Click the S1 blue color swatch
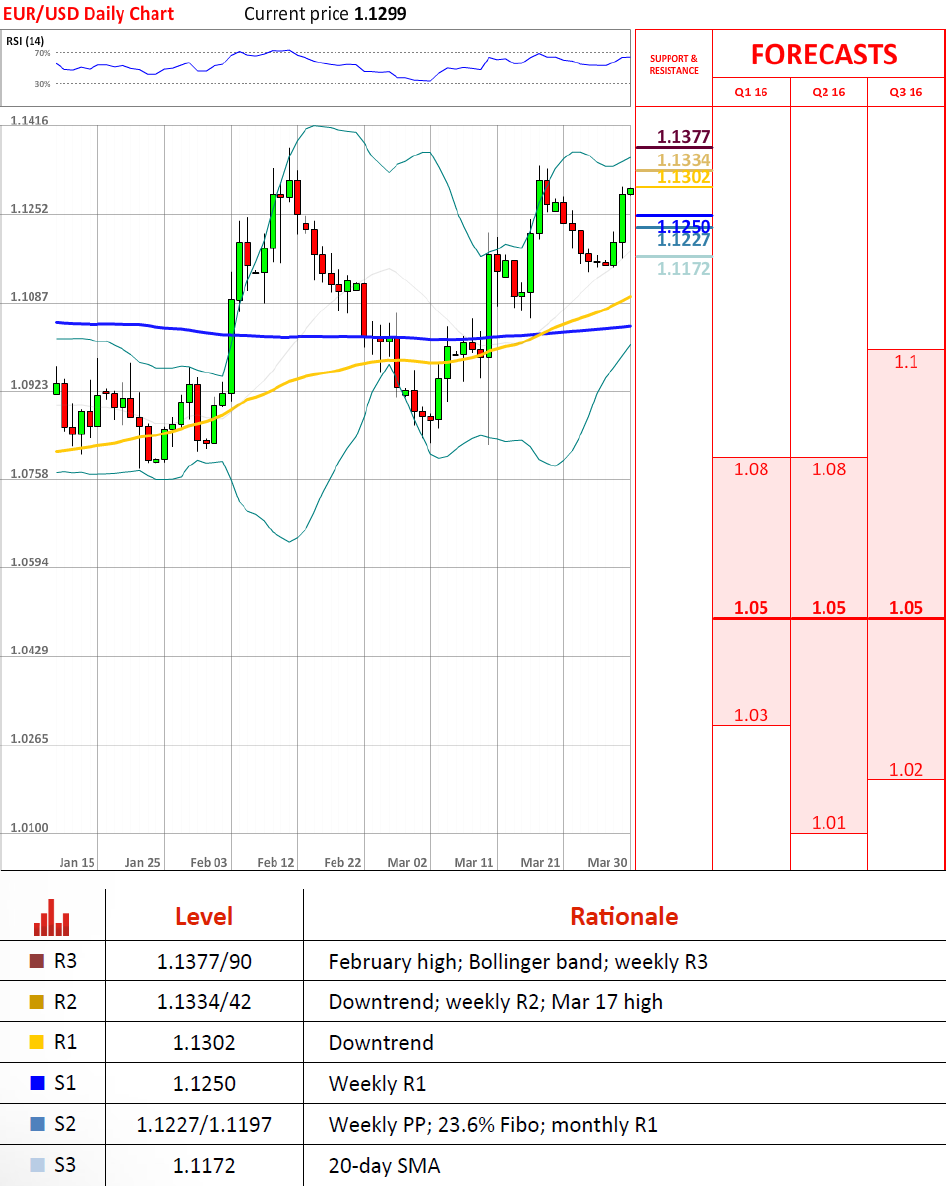The height and width of the screenshot is (1186, 950). (x=36, y=1083)
